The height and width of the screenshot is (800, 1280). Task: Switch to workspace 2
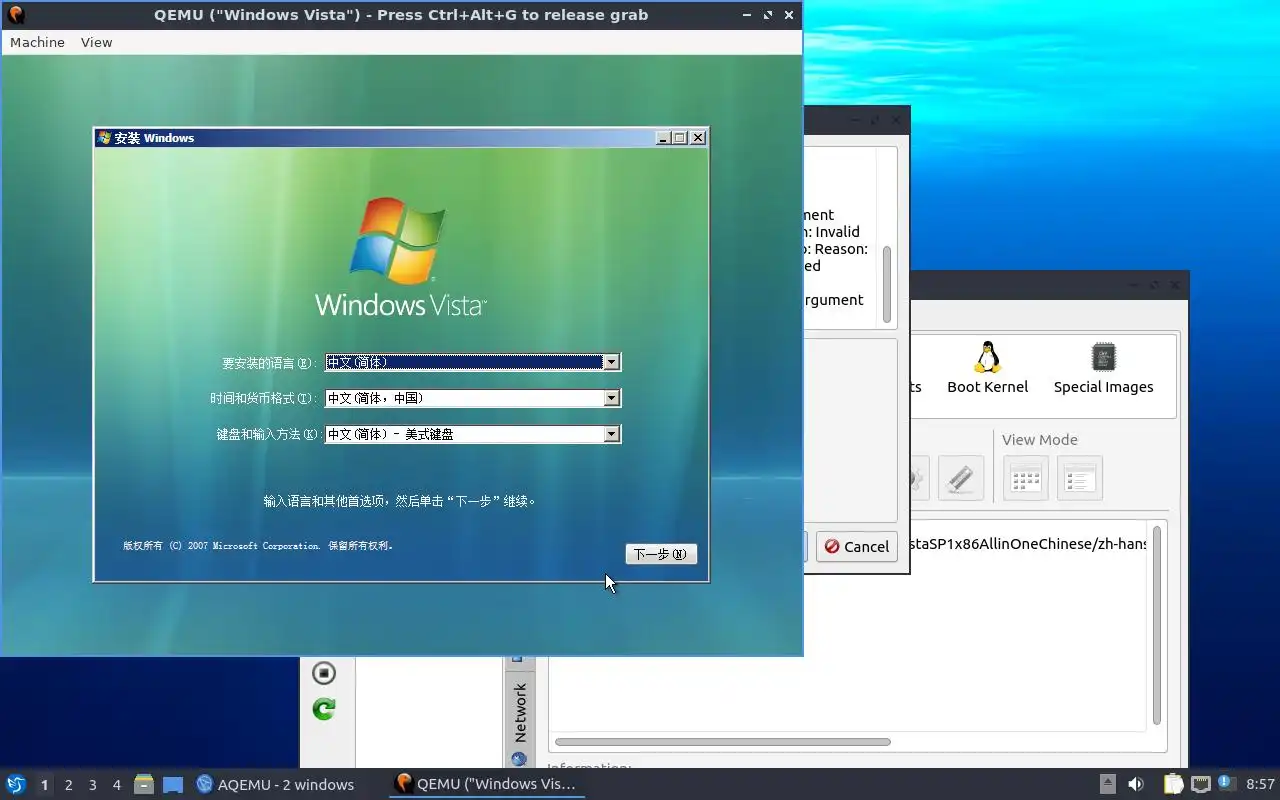(68, 785)
